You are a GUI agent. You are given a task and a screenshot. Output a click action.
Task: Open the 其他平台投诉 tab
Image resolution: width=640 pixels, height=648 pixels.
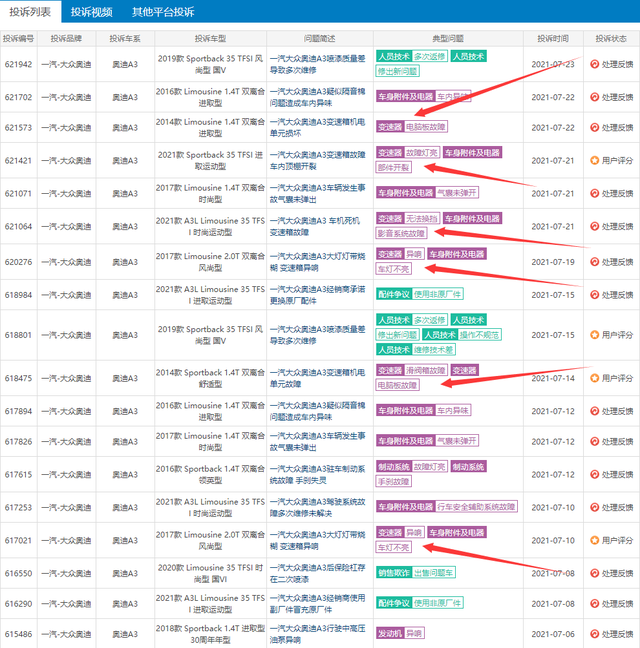[163, 11]
